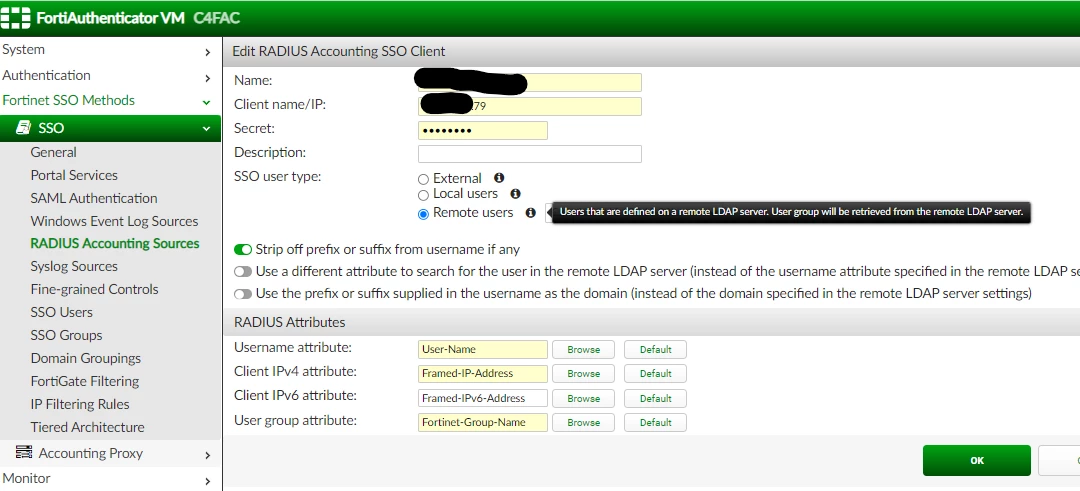Click Browse for Client IPv4 attribute
The width and height of the screenshot is (1080, 491).
click(x=583, y=373)
